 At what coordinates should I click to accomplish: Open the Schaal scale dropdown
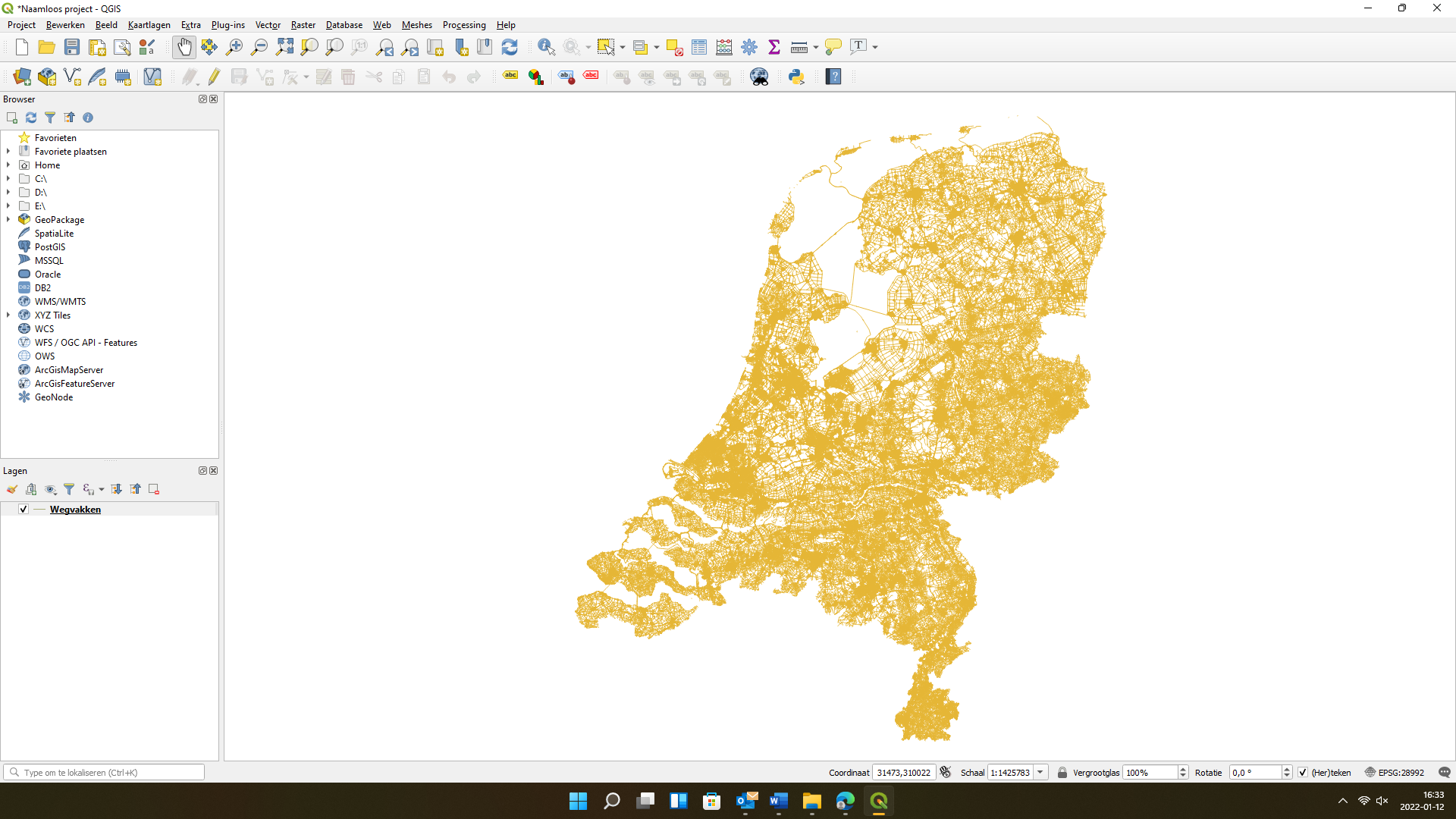point(1040,773)
